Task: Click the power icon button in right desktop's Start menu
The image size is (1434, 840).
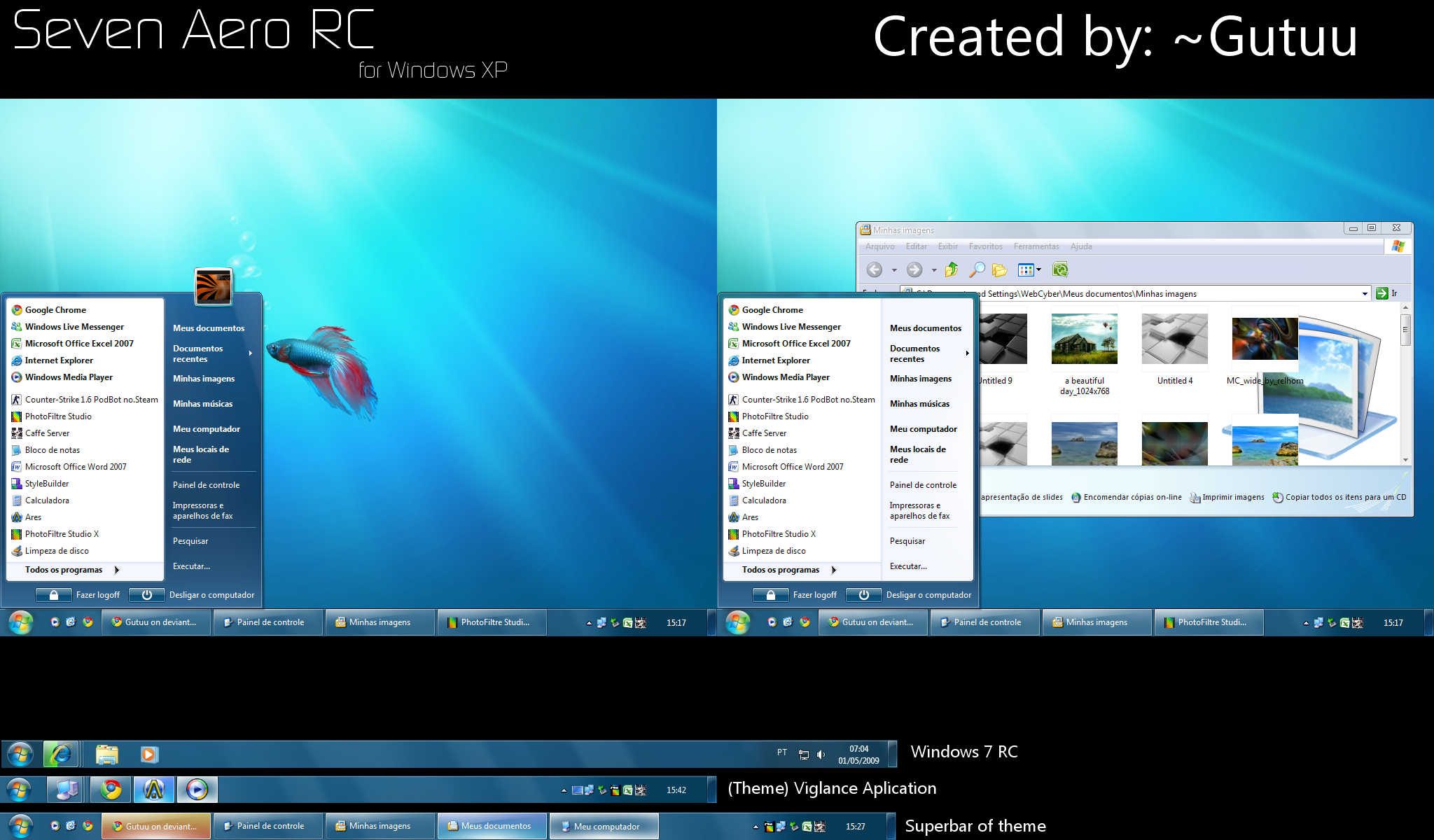Action: tap(864, 595)
